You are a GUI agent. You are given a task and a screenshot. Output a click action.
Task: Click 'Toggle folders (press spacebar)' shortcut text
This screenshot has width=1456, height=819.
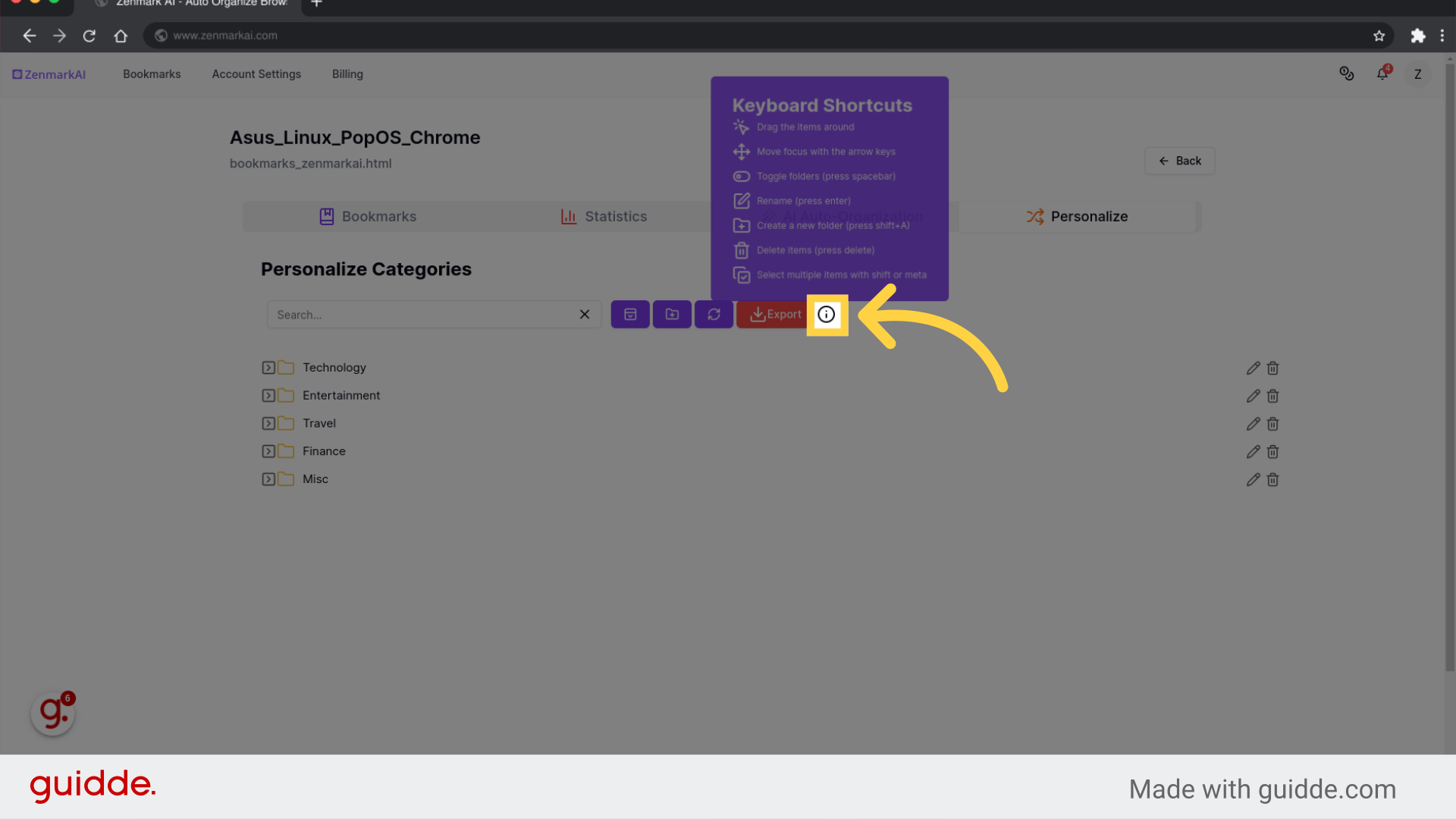[x=826, y=177]
